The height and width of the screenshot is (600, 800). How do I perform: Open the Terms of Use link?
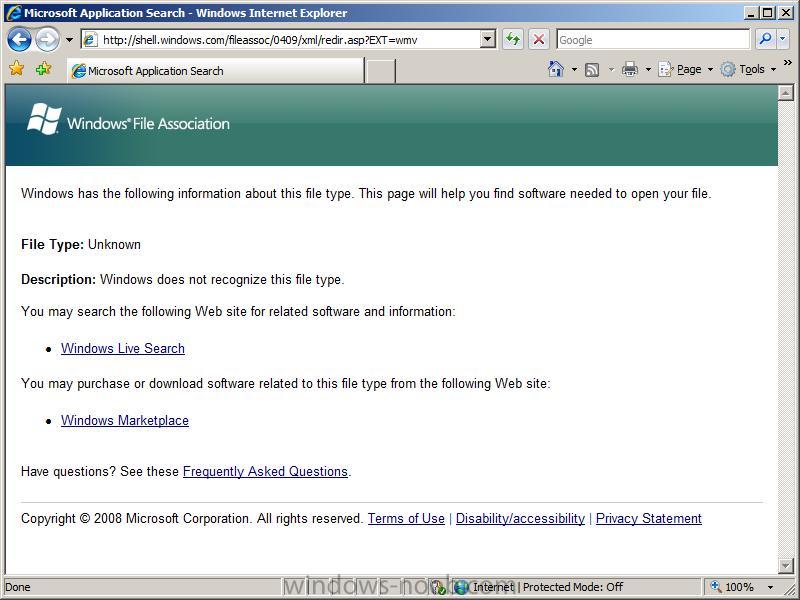tap(406, 518)
